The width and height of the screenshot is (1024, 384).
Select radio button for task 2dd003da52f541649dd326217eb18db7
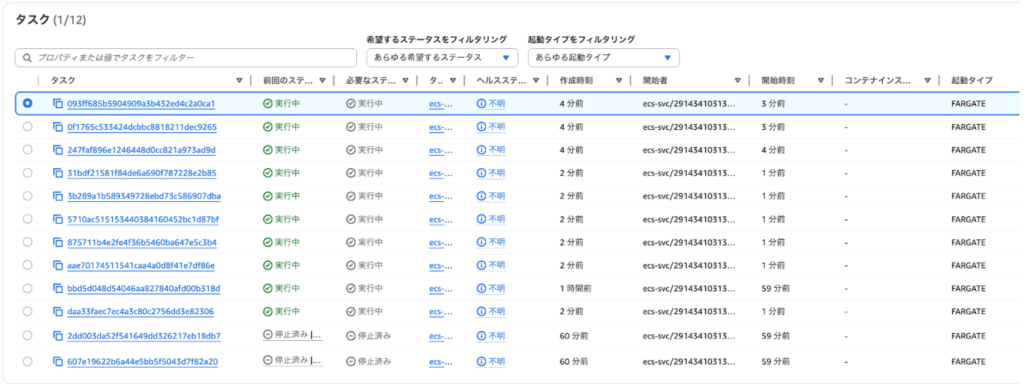(x=27, y=335)
